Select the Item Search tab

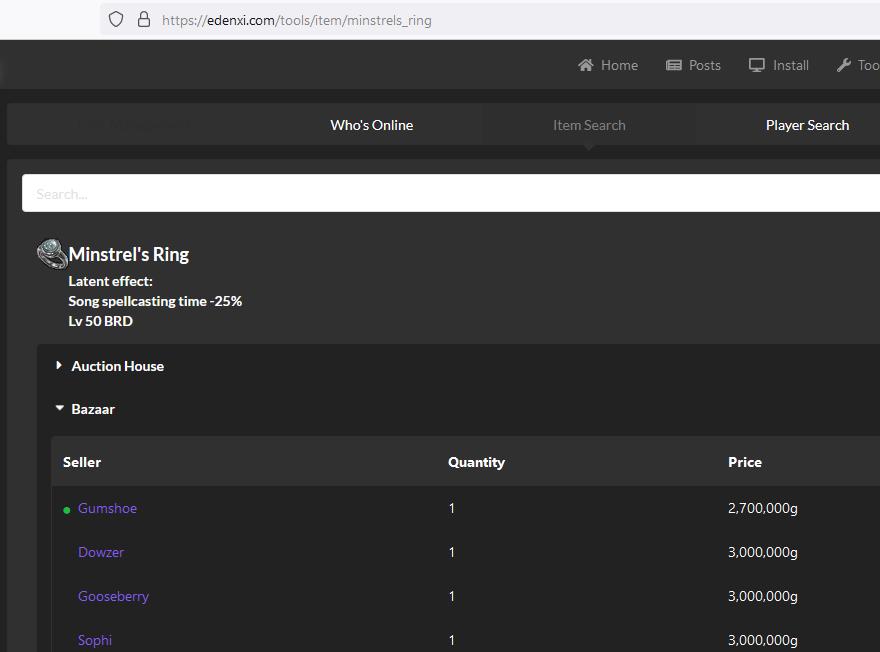click(589, 124)
